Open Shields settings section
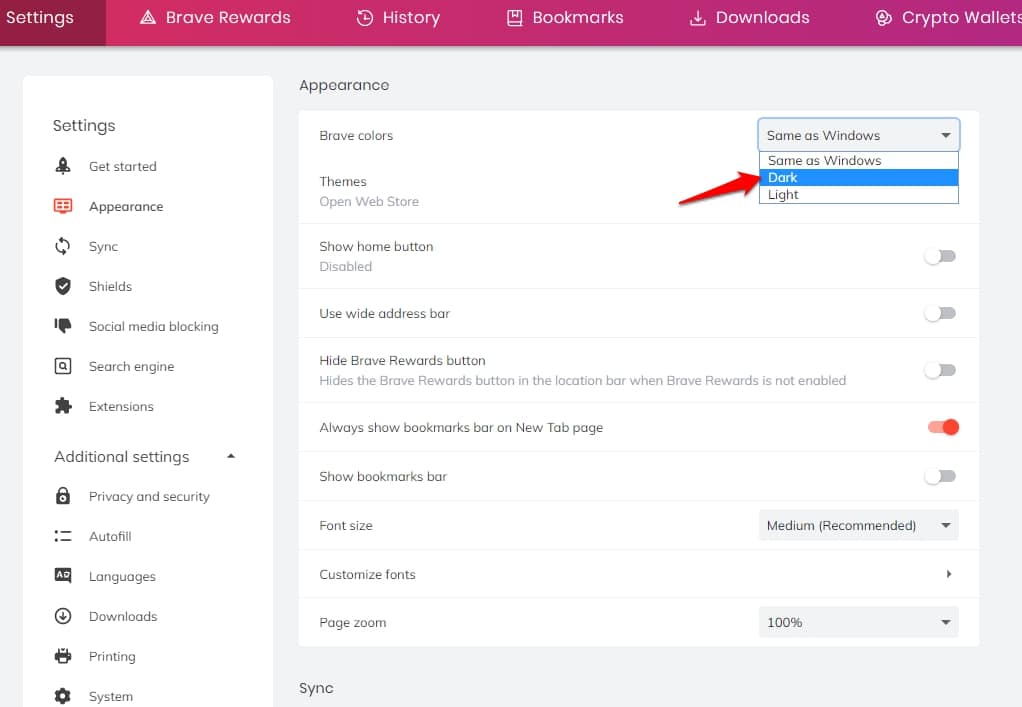This screenshot has width=1022, height=707. pyautogui.click(x=110, y=286)
